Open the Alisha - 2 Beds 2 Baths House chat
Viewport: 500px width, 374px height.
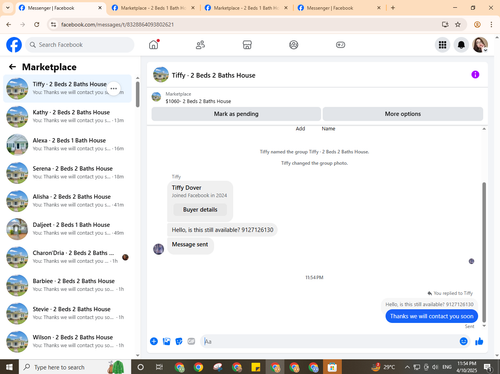pyautogui.click(x=68, y=201)
